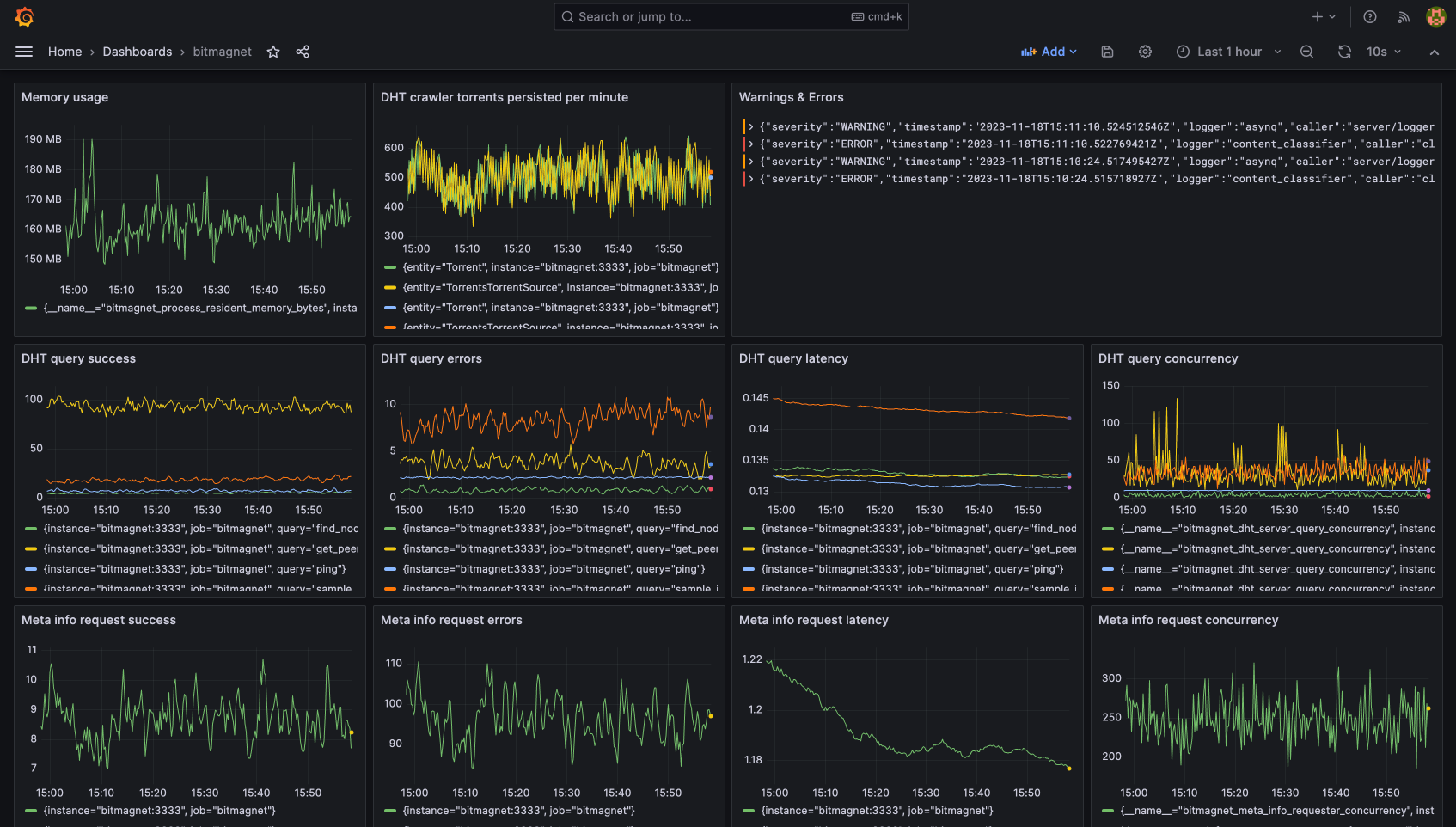Open Grafana news feed icon
Viewport: 1456px width, 827px height.
point(1403,16)
